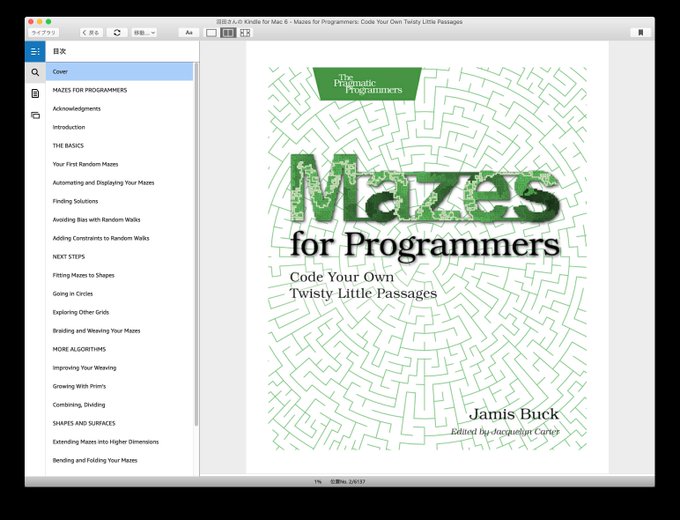Open Going in Circles chapter

(120, 294)
